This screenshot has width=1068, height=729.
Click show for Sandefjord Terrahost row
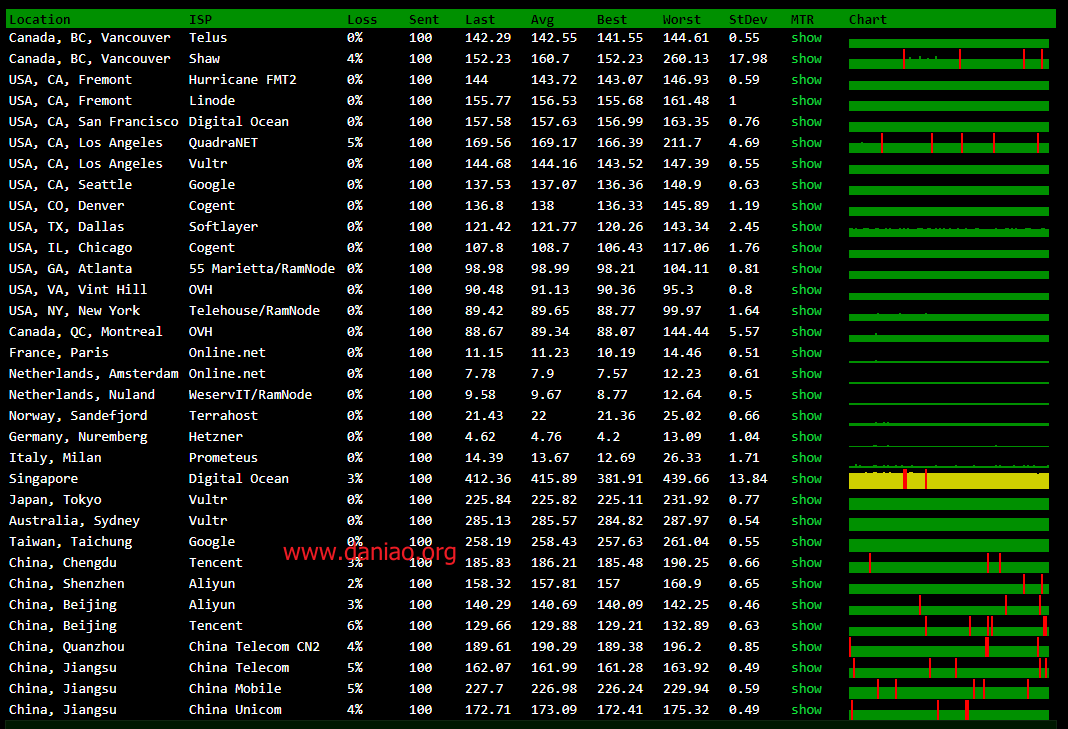(806, 416)
